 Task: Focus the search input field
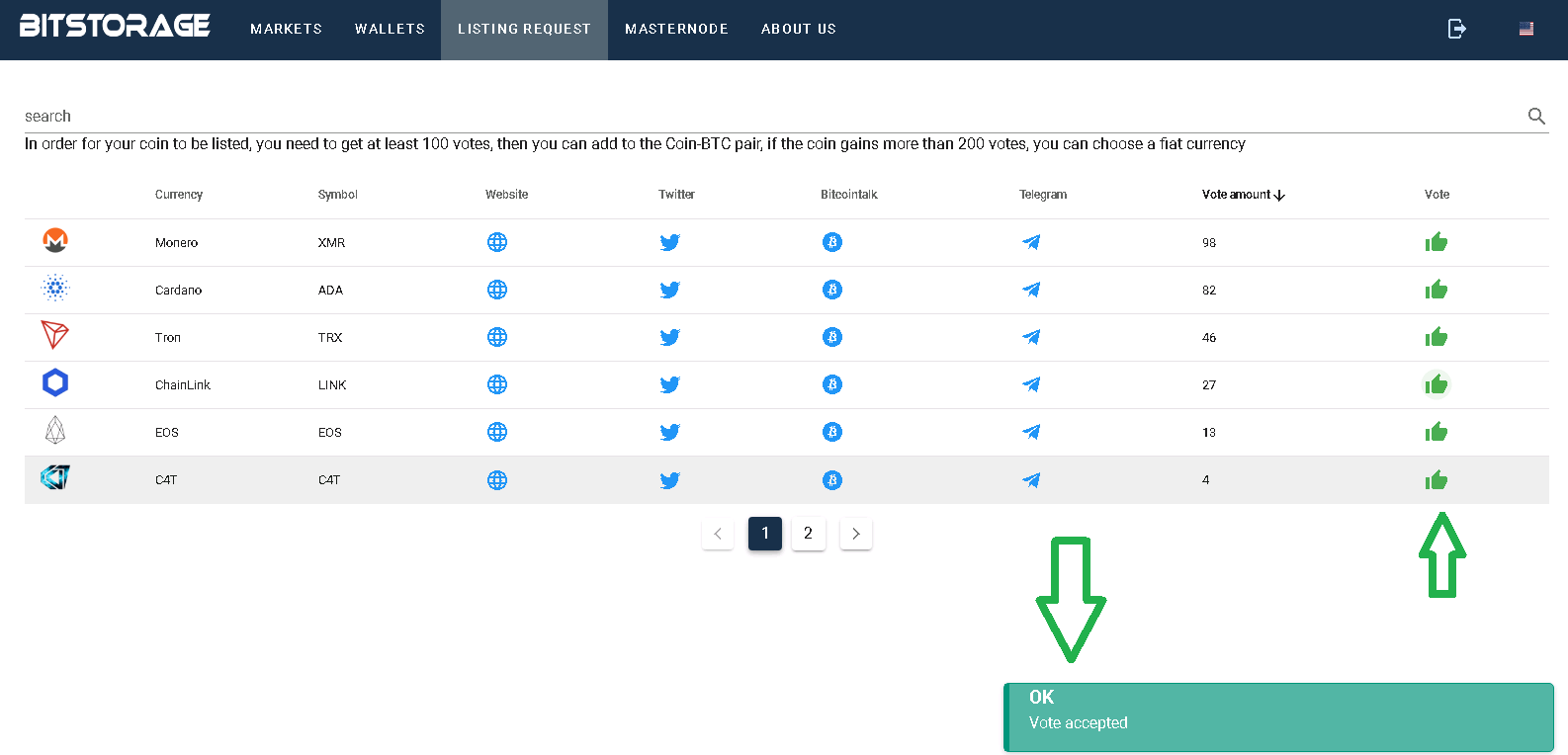coord(771,117)
